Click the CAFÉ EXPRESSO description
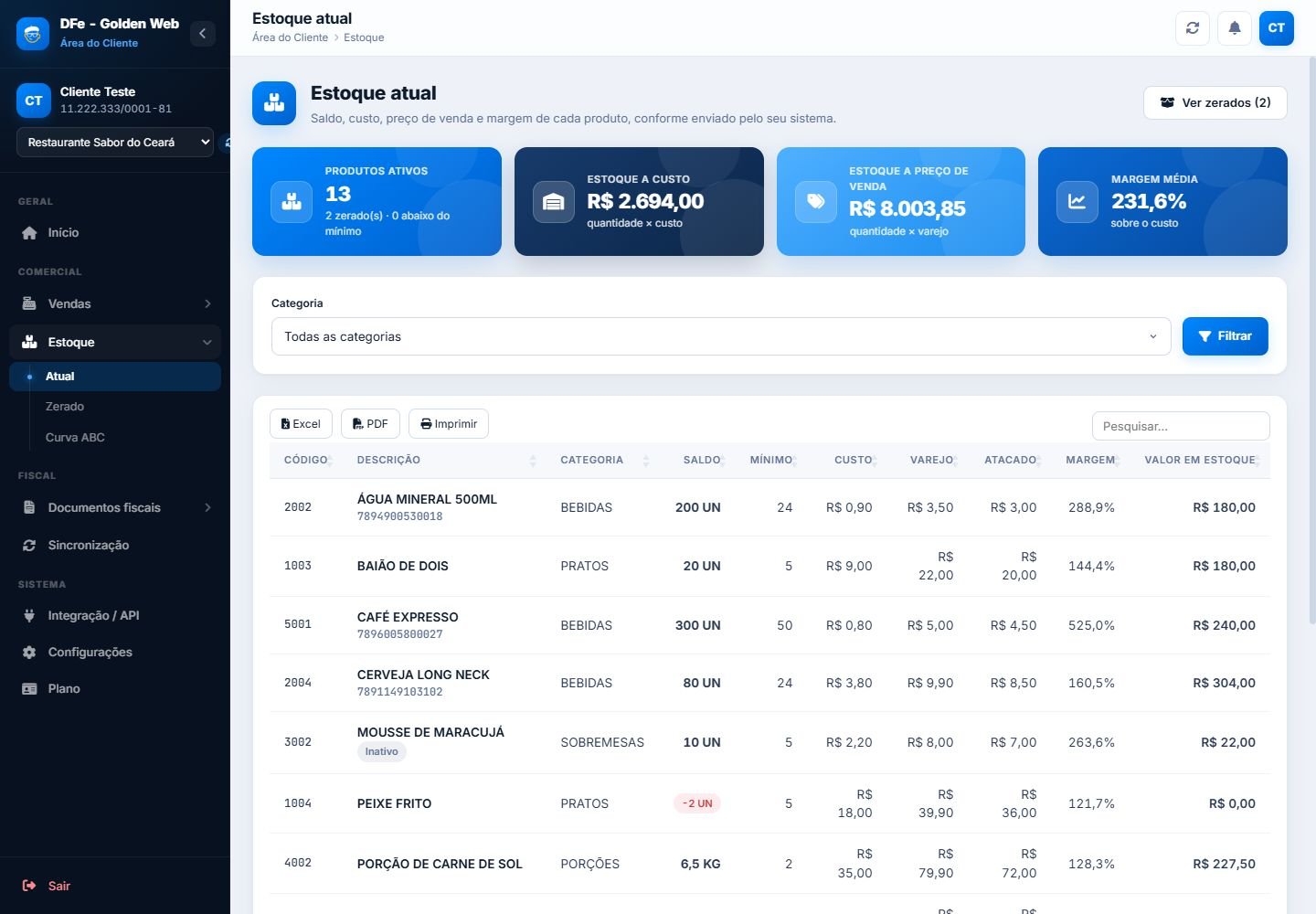The image size is (1316, 914). (408, 617)
